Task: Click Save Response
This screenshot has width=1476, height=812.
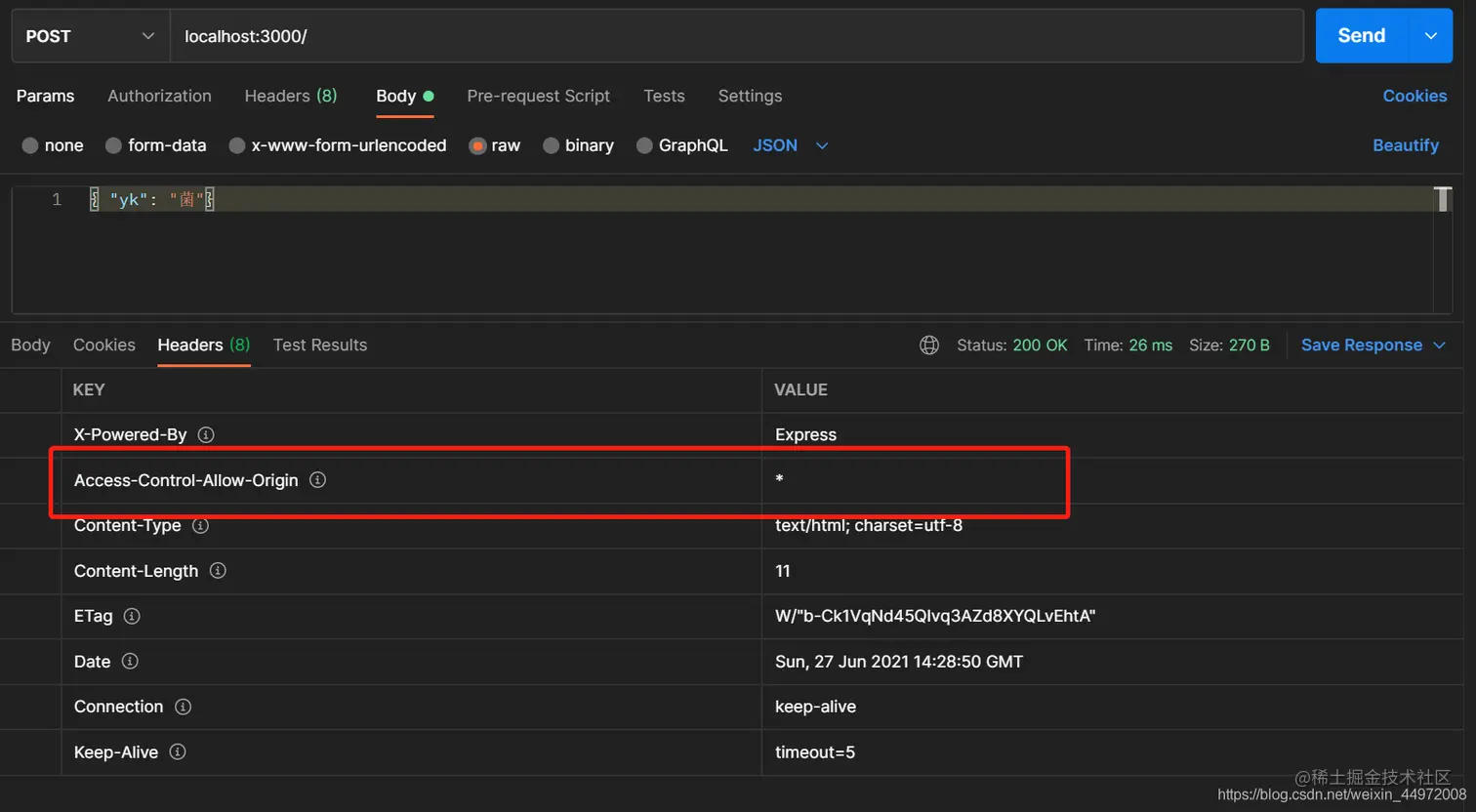Action: click(x=1361, y=345)
